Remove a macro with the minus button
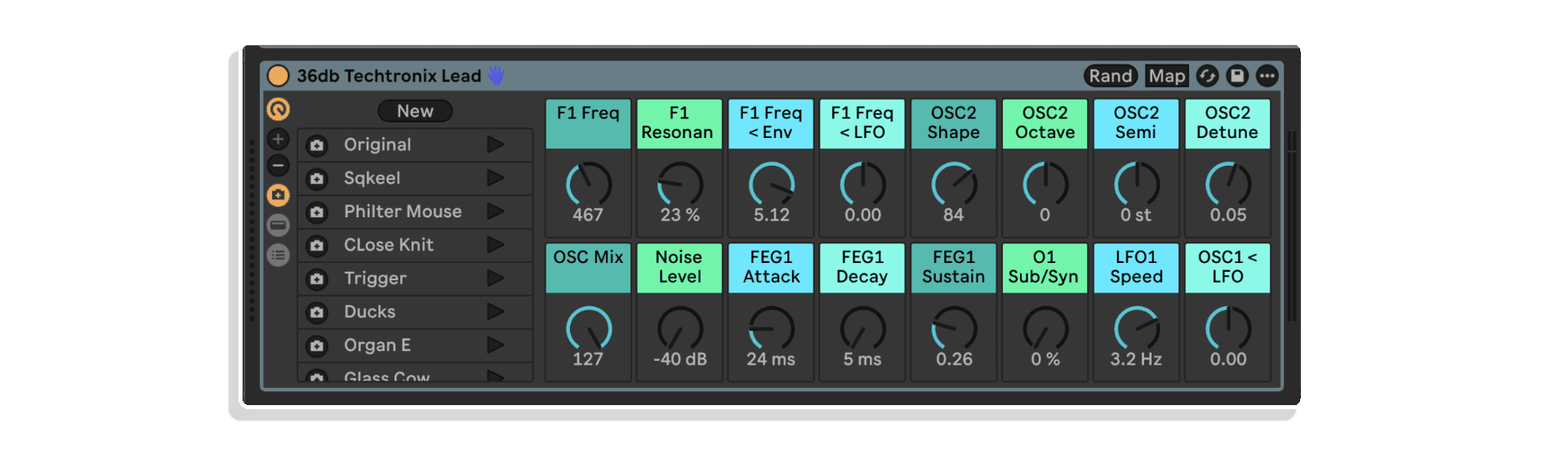 point(278,166)
